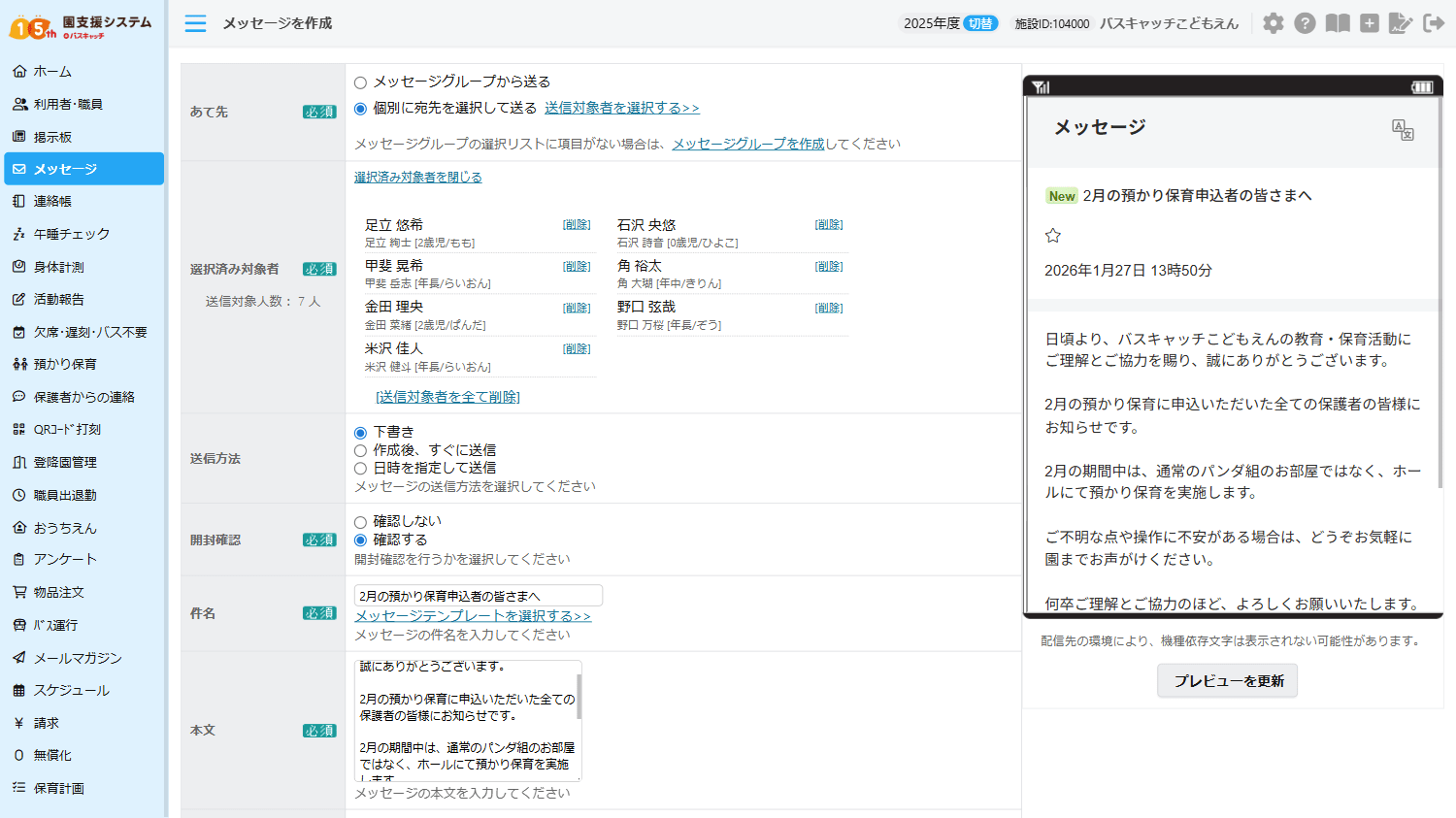Image resolution: width=1456 pixels, height=818 pixels.
Task: Click inside the 件名 subject input field
Action: (476, 595)
